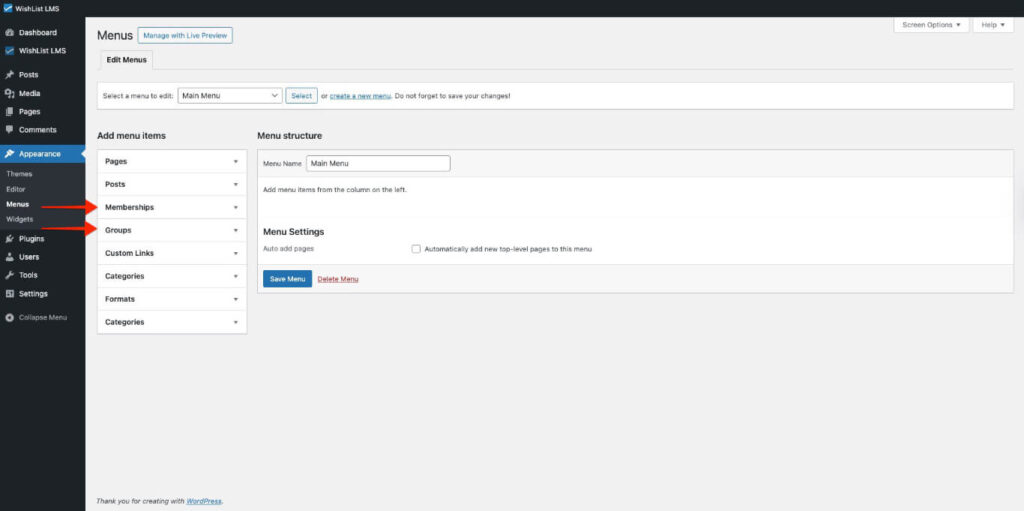Viewport: 1024px width, 511px height.
Task: Click the Settings icon in sidebar
Action: click(10, 294)
